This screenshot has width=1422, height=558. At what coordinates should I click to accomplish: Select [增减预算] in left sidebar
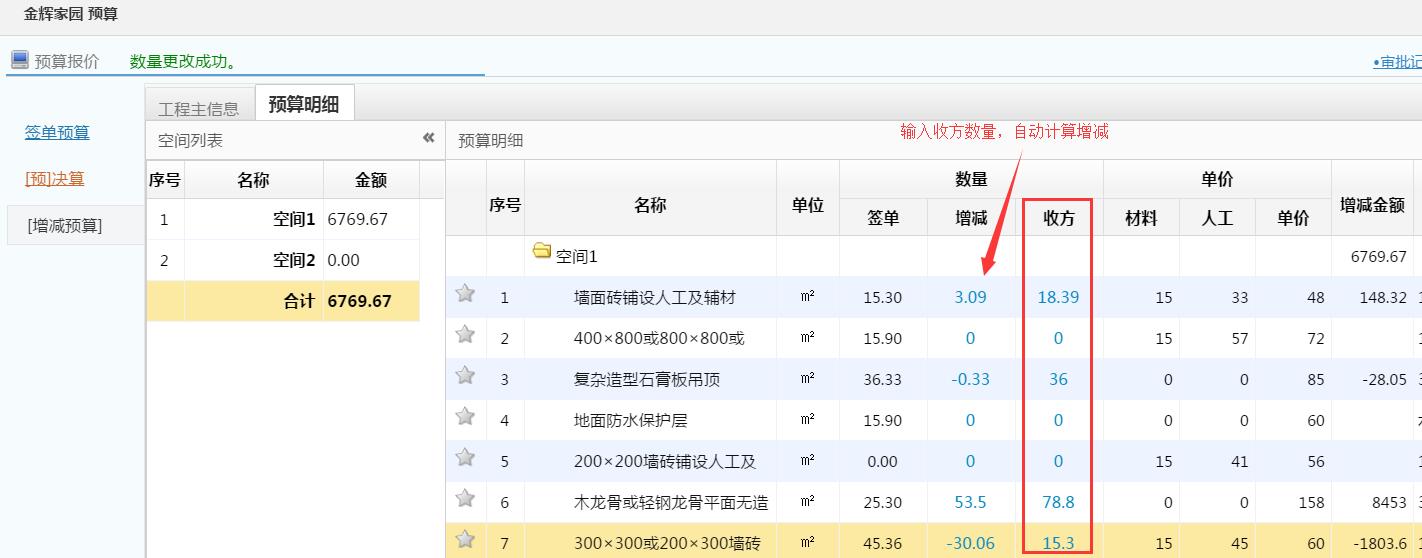point(65,226)
